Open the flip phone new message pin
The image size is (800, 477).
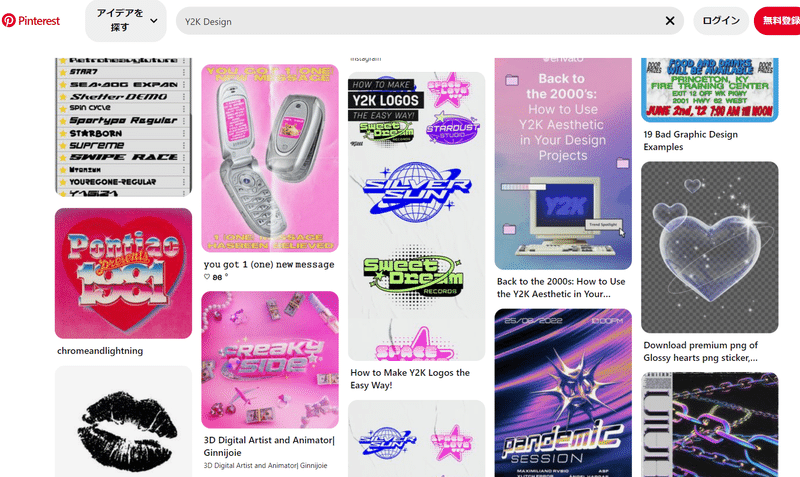270,158
